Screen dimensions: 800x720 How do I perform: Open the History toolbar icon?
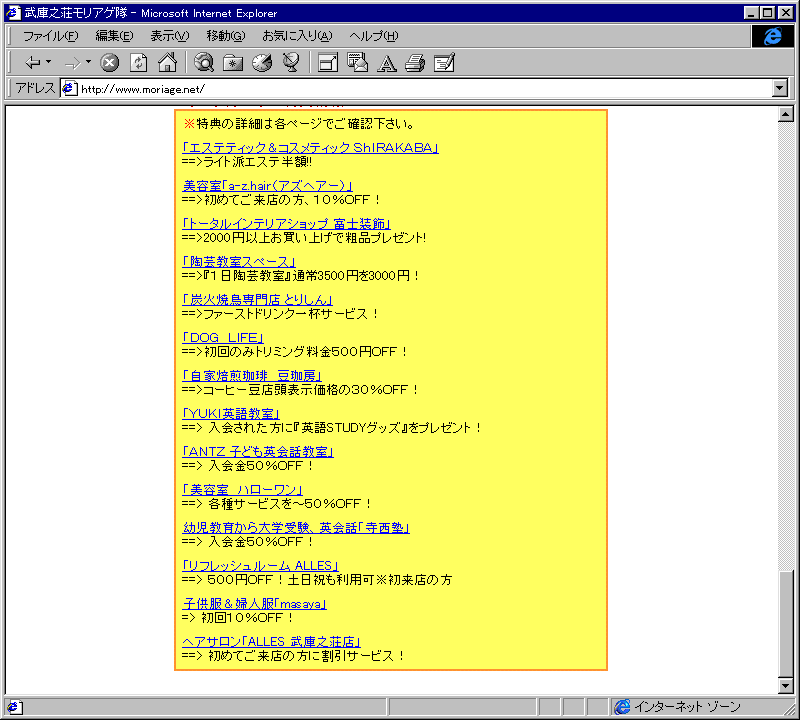(x=262, y=63)
